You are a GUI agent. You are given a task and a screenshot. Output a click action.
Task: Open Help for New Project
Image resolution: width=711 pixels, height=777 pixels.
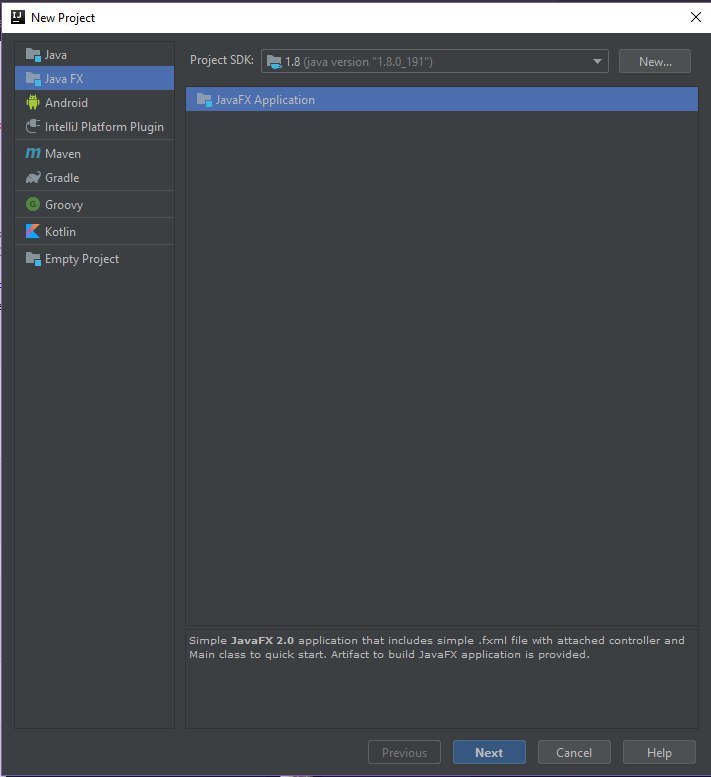tap(659, 752)
